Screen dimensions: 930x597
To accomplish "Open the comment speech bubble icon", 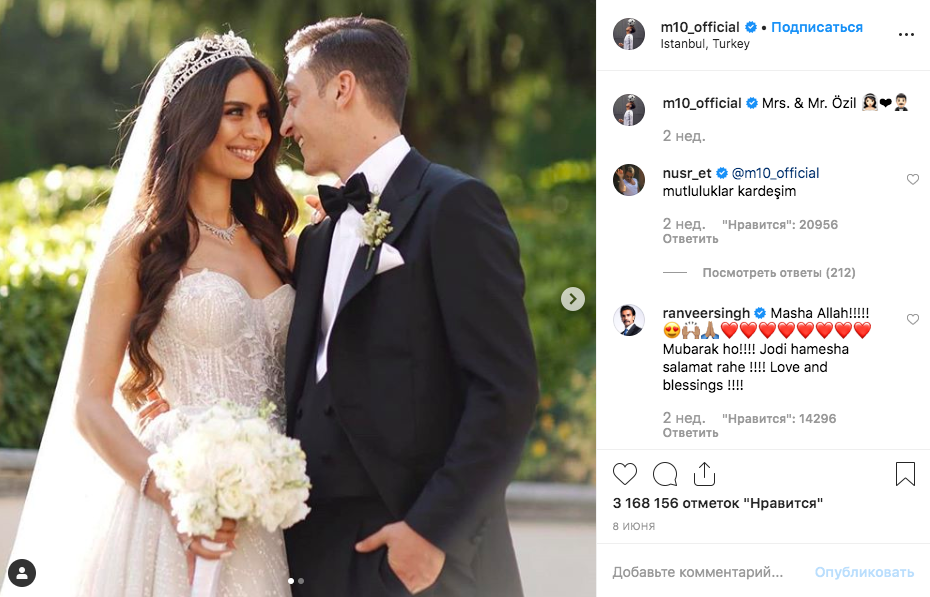I will 665,474.
